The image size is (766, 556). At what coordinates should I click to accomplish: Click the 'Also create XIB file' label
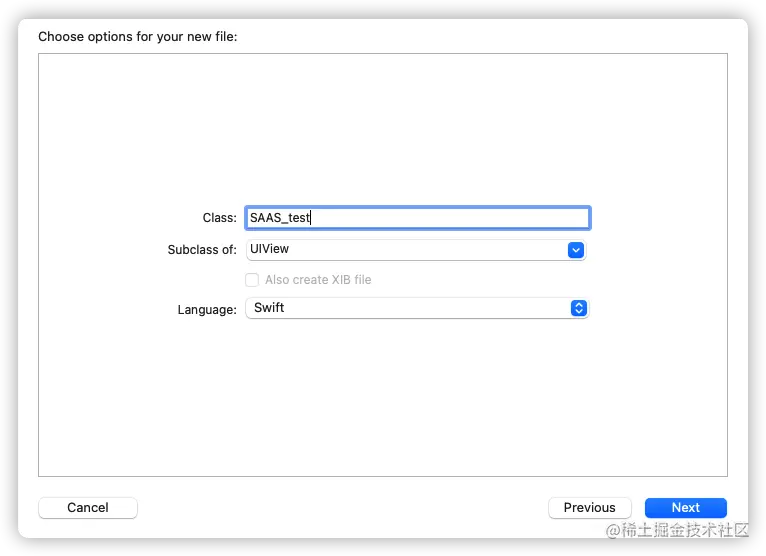tap(318, 280)
